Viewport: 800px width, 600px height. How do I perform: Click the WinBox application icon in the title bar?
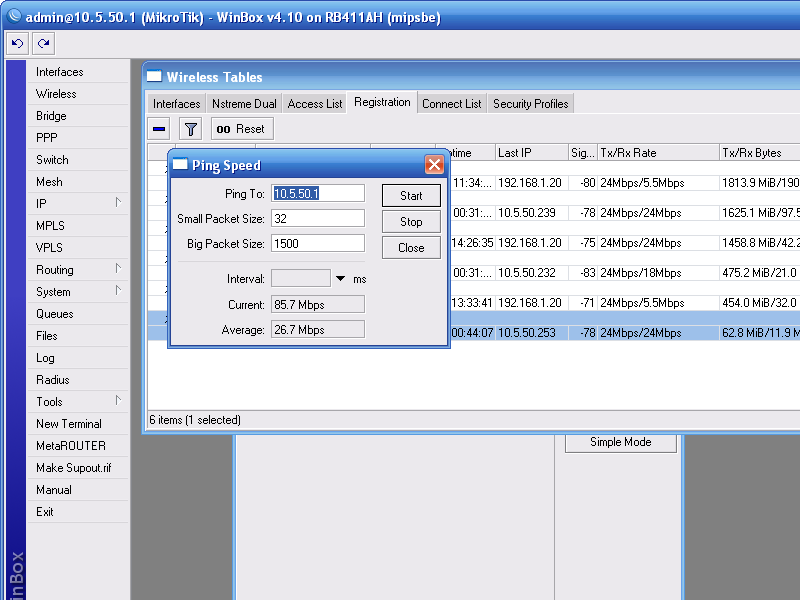[x=14, y=16]
